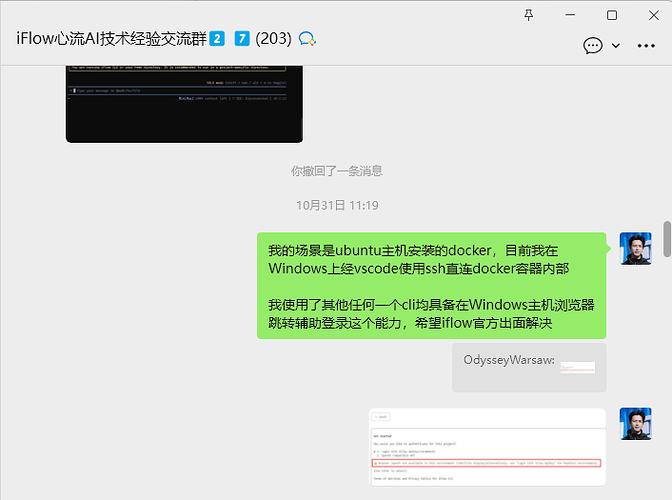
Task: Open the iFlow login screenshot image
Action: click(487, 446)
